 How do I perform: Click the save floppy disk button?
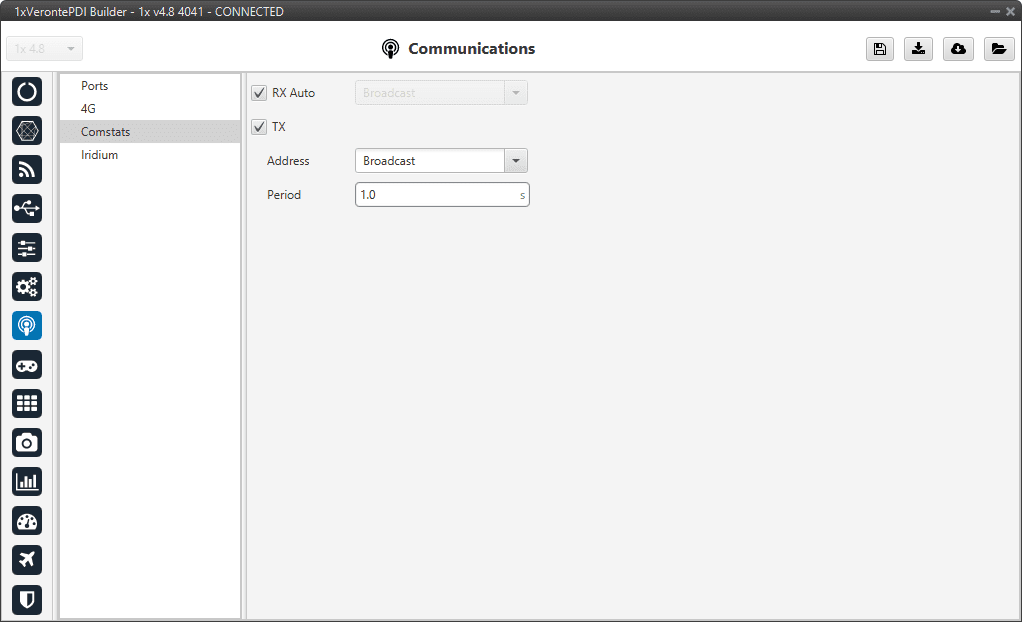tap(880, 49)
